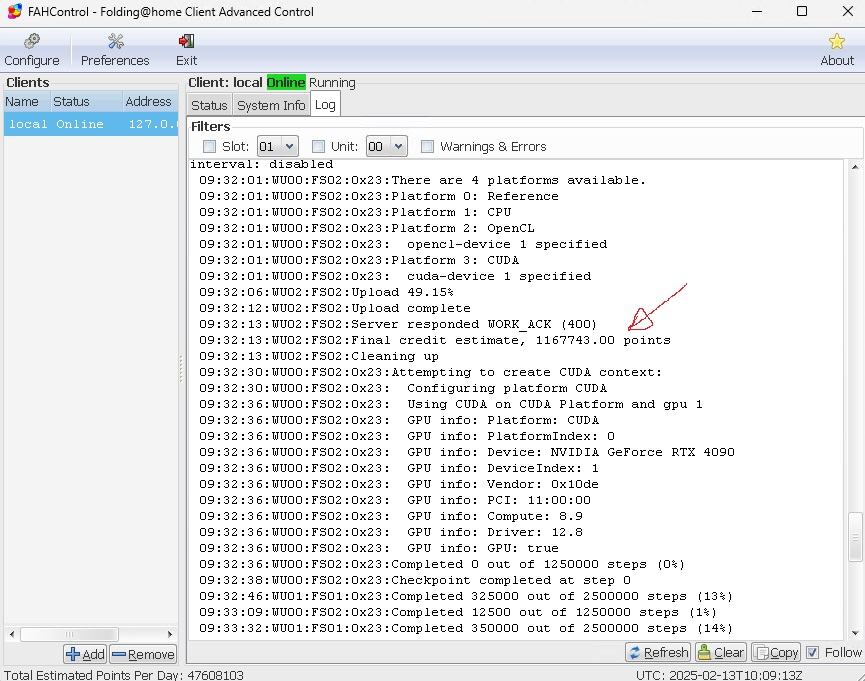Click the 'Final credit estimate, 1167743.00 points' line
The image size is (865, 681).
(x=435, y=340)
